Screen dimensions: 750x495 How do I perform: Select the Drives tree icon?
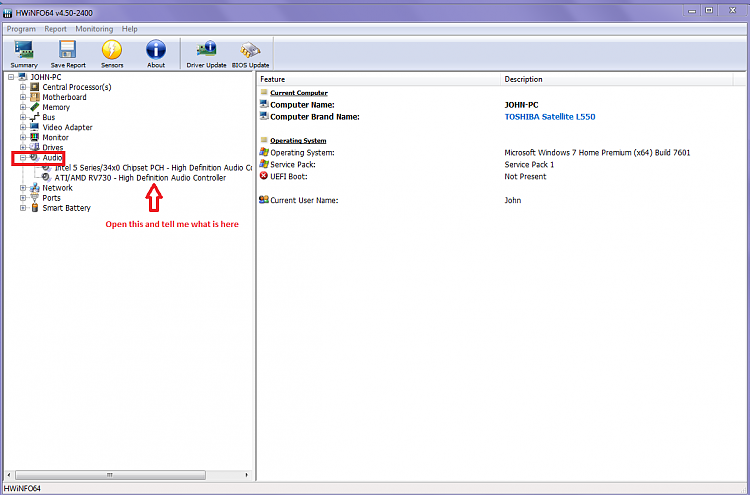coord(34,147)
